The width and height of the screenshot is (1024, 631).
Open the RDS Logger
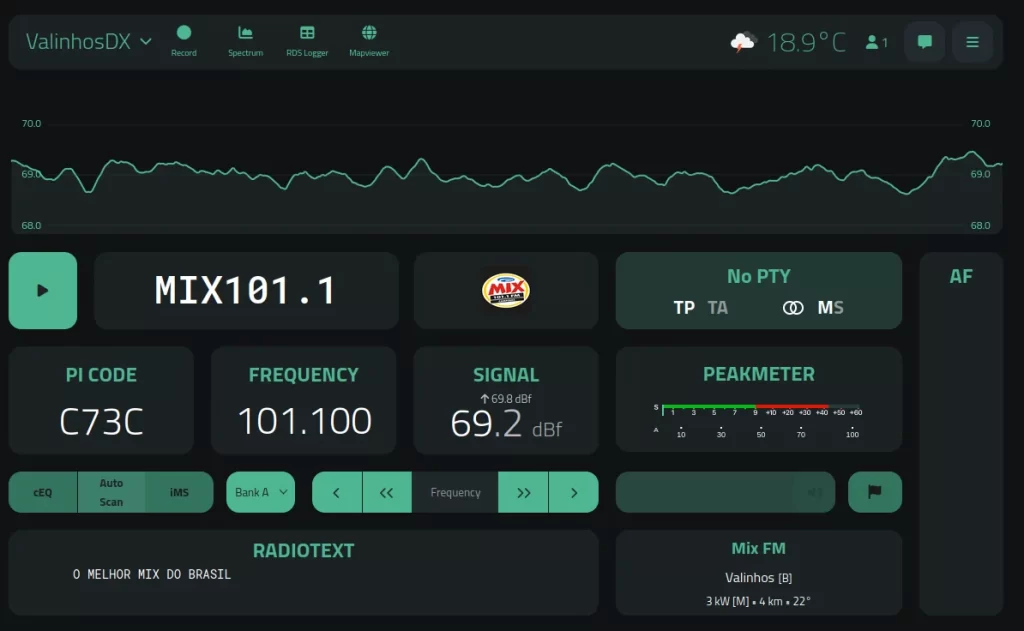tap(307, 41)
